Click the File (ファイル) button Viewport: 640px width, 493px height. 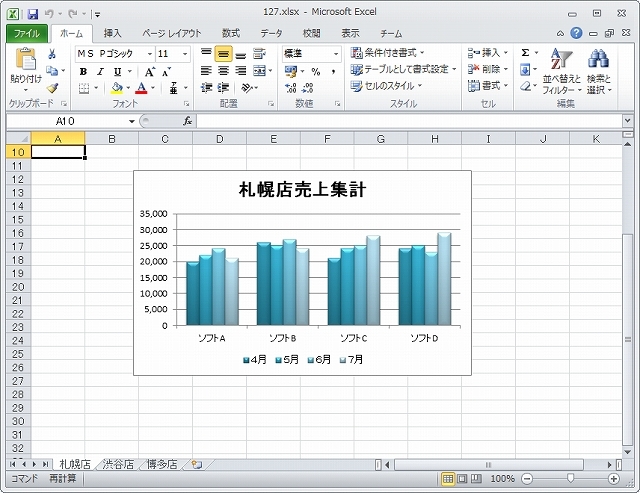(26, 33)
